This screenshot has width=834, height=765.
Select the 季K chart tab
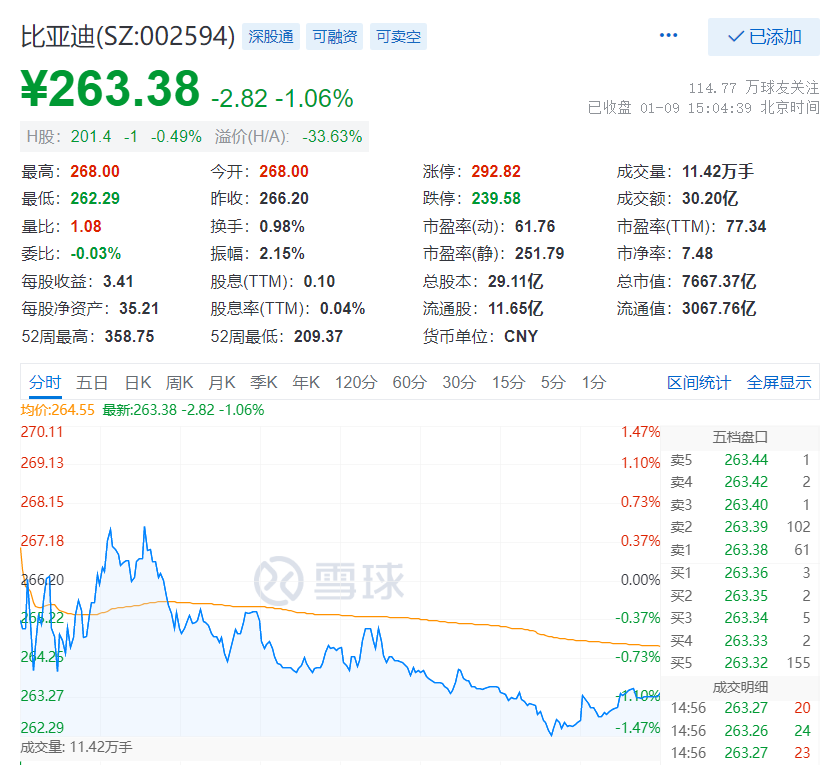264,382
